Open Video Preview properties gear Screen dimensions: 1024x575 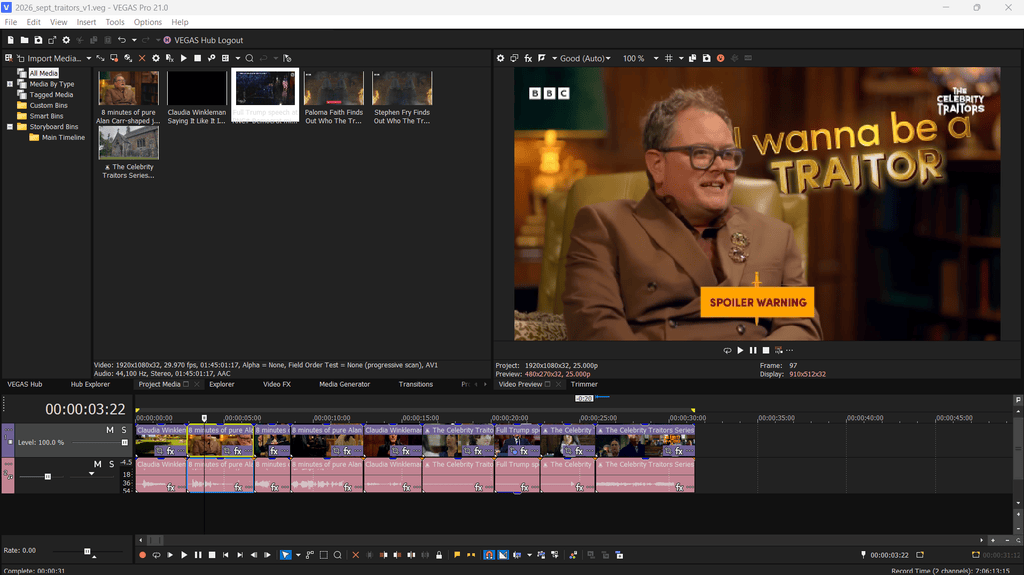tap(500, 58)
